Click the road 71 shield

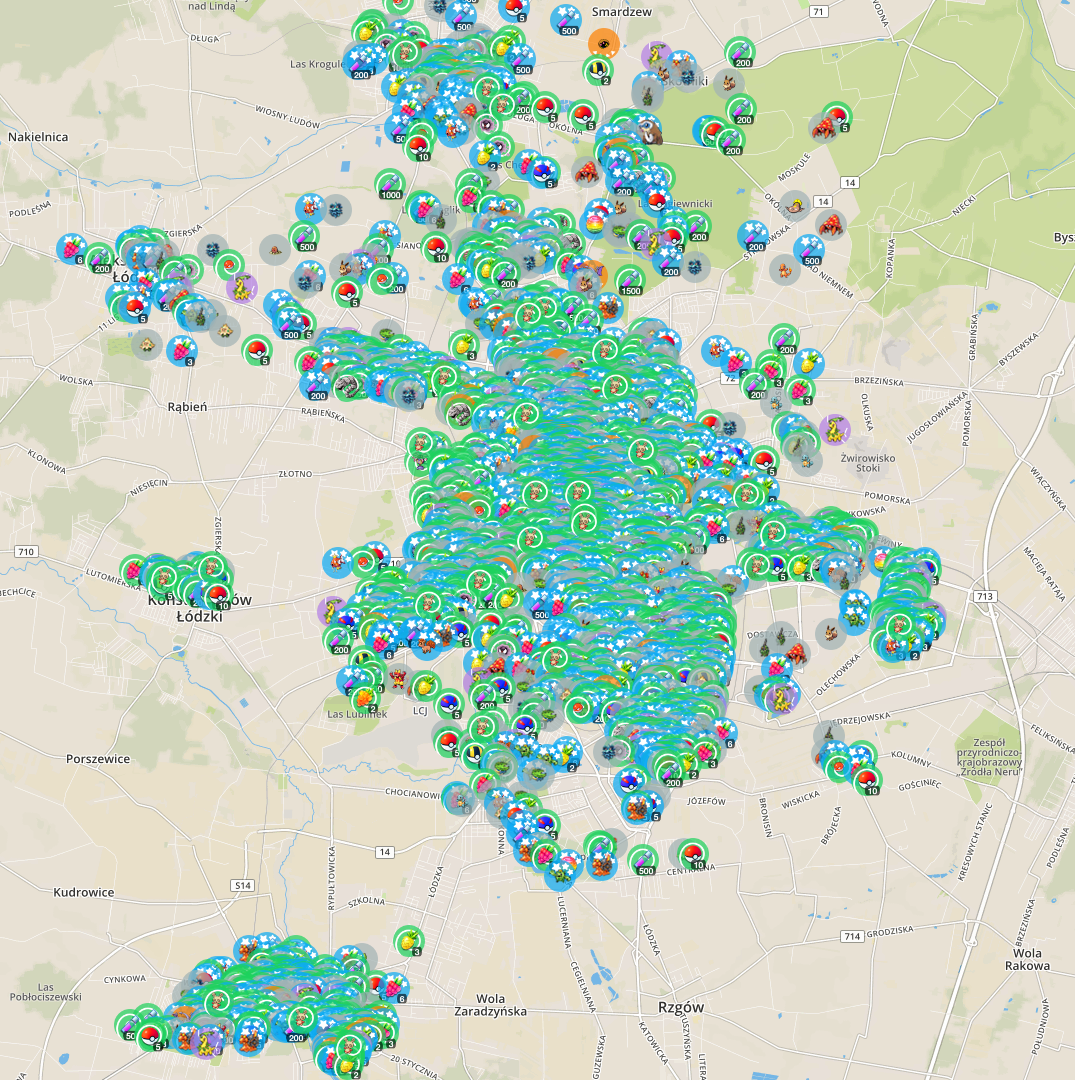pos(818,12)
